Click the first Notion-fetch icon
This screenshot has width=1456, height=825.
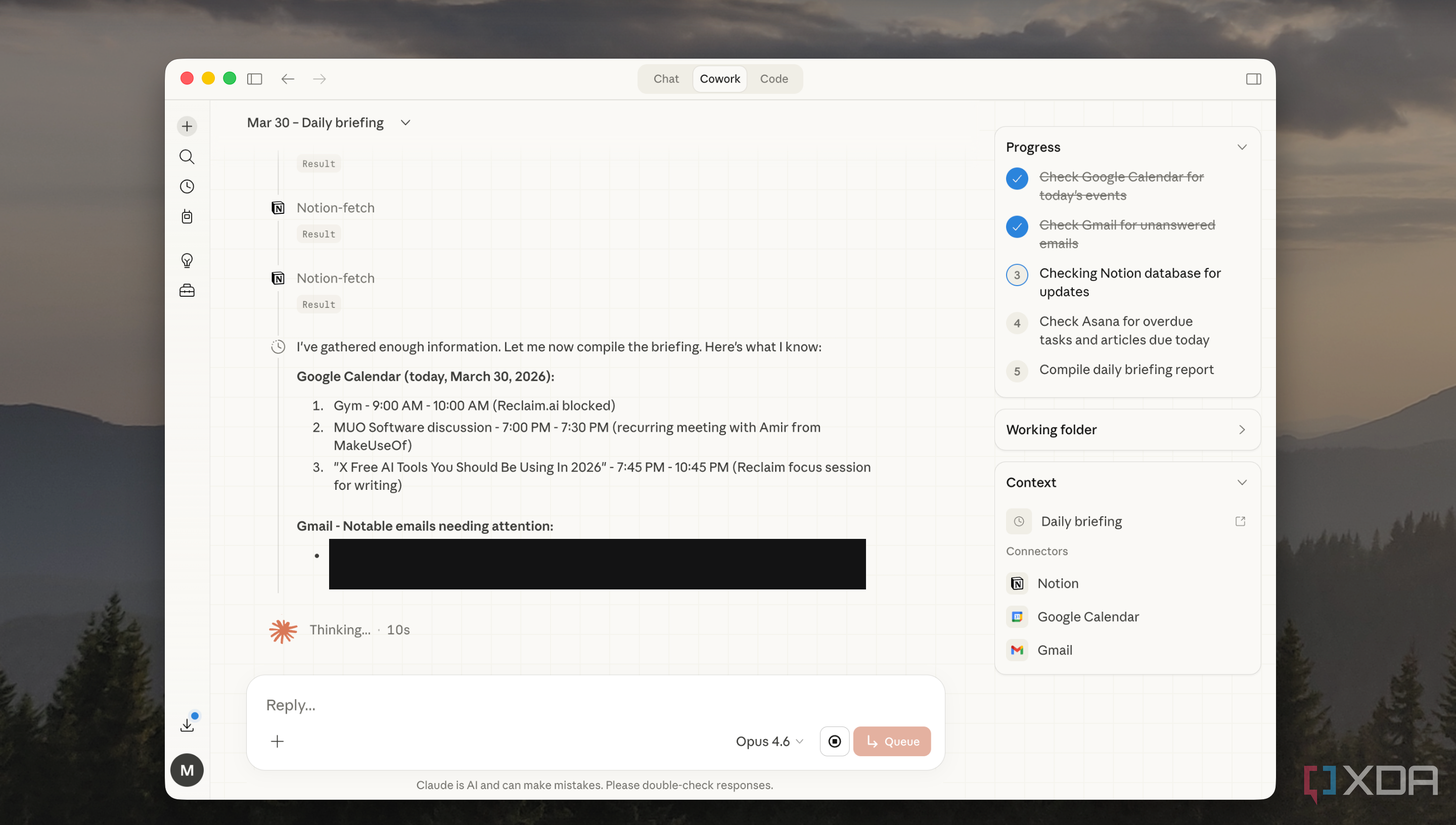click(278, 208)
